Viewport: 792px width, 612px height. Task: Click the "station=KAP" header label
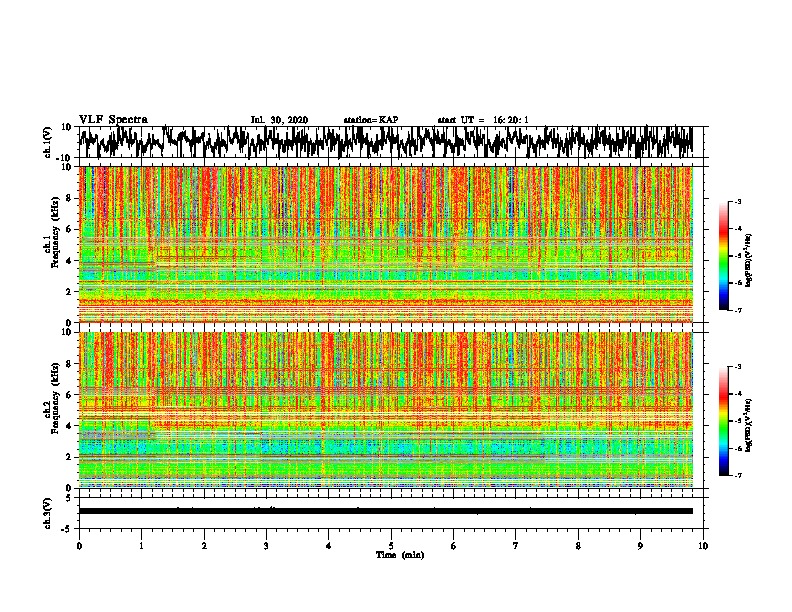coord(371,120)
